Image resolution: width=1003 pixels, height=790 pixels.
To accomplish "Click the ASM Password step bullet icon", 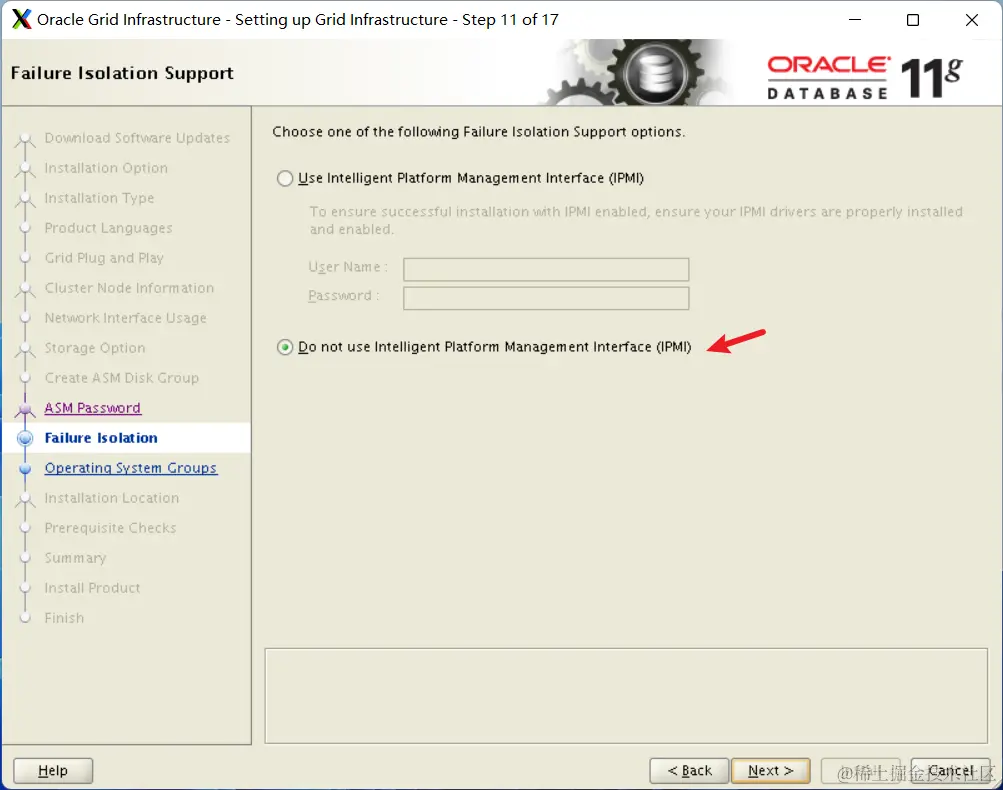I will (25, 409).
